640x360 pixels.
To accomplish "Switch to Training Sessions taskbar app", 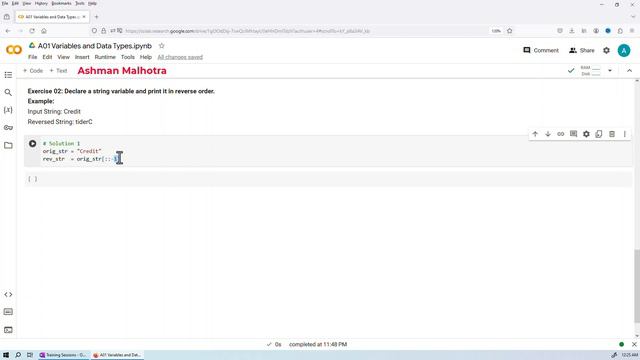I will tap(63, 355).
